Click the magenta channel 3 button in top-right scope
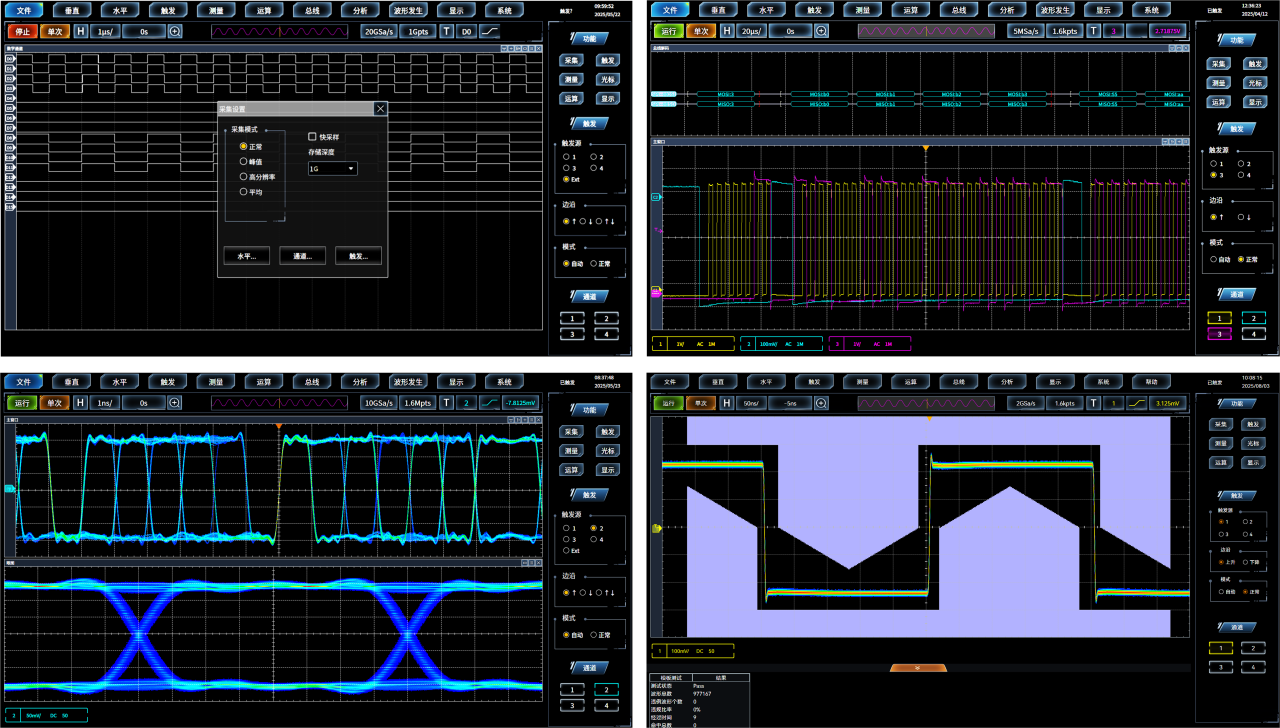 1223,333
